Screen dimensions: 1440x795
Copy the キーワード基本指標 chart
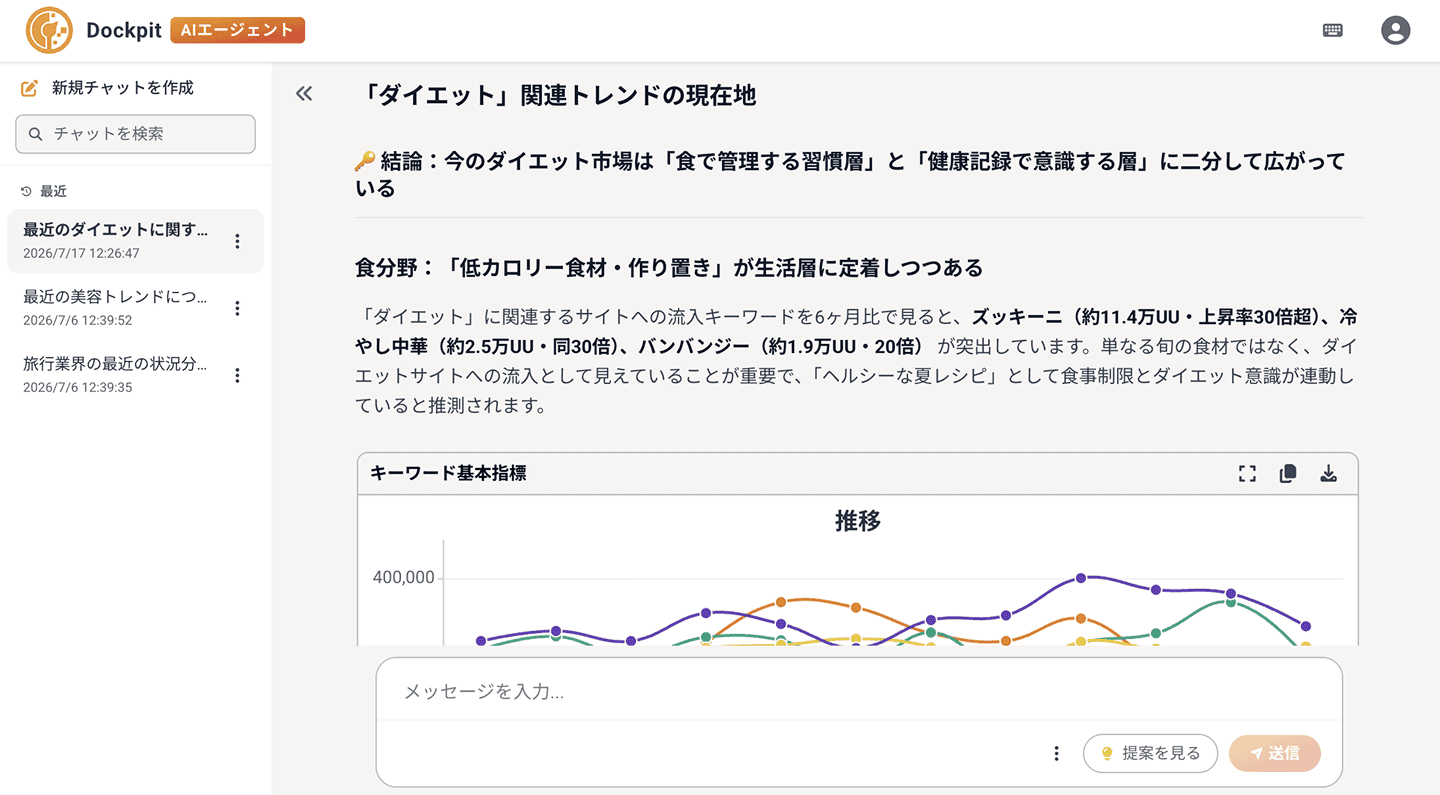(x=1288, y=474)
